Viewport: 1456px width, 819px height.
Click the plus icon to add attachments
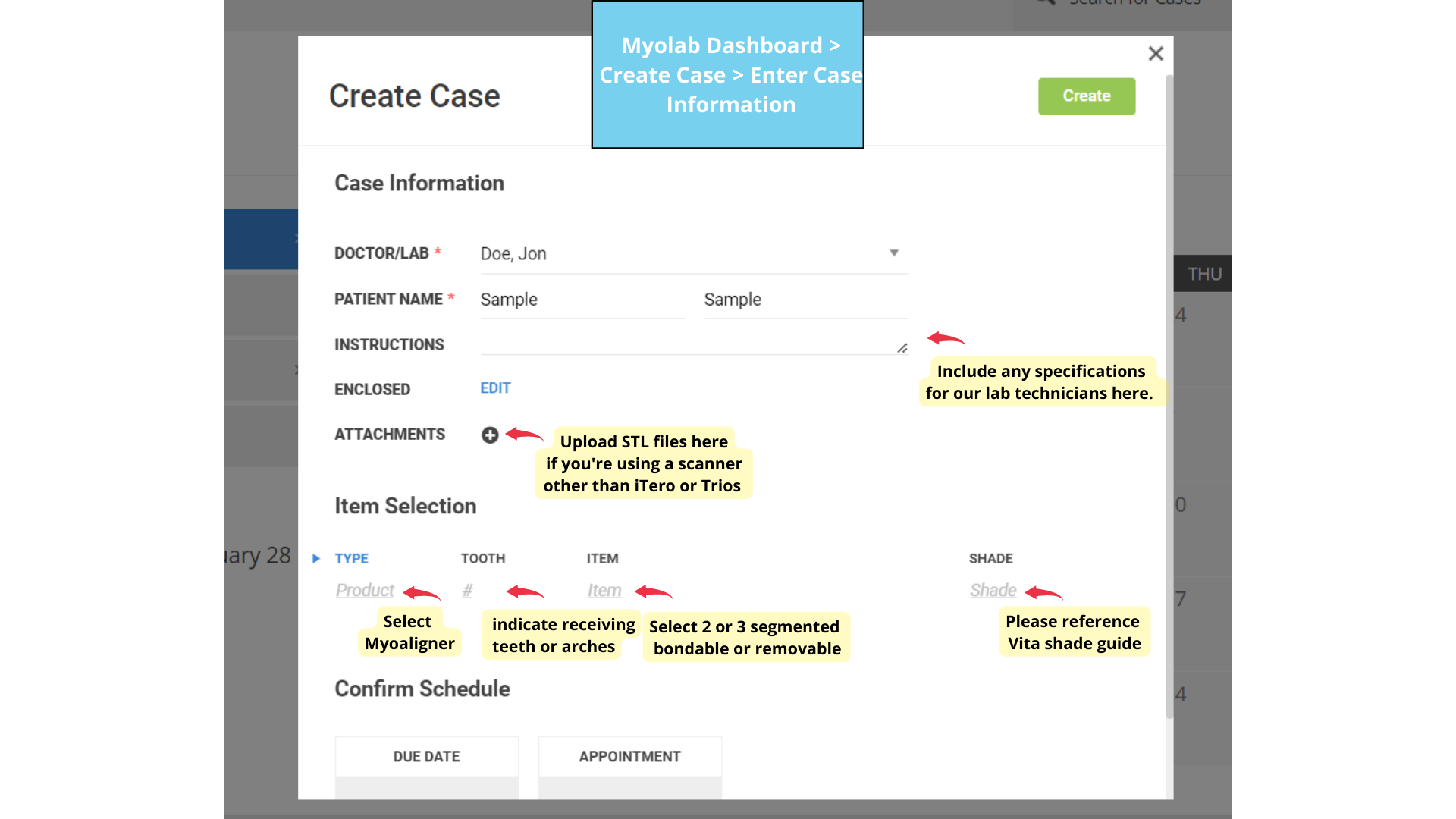coord(490,435)
